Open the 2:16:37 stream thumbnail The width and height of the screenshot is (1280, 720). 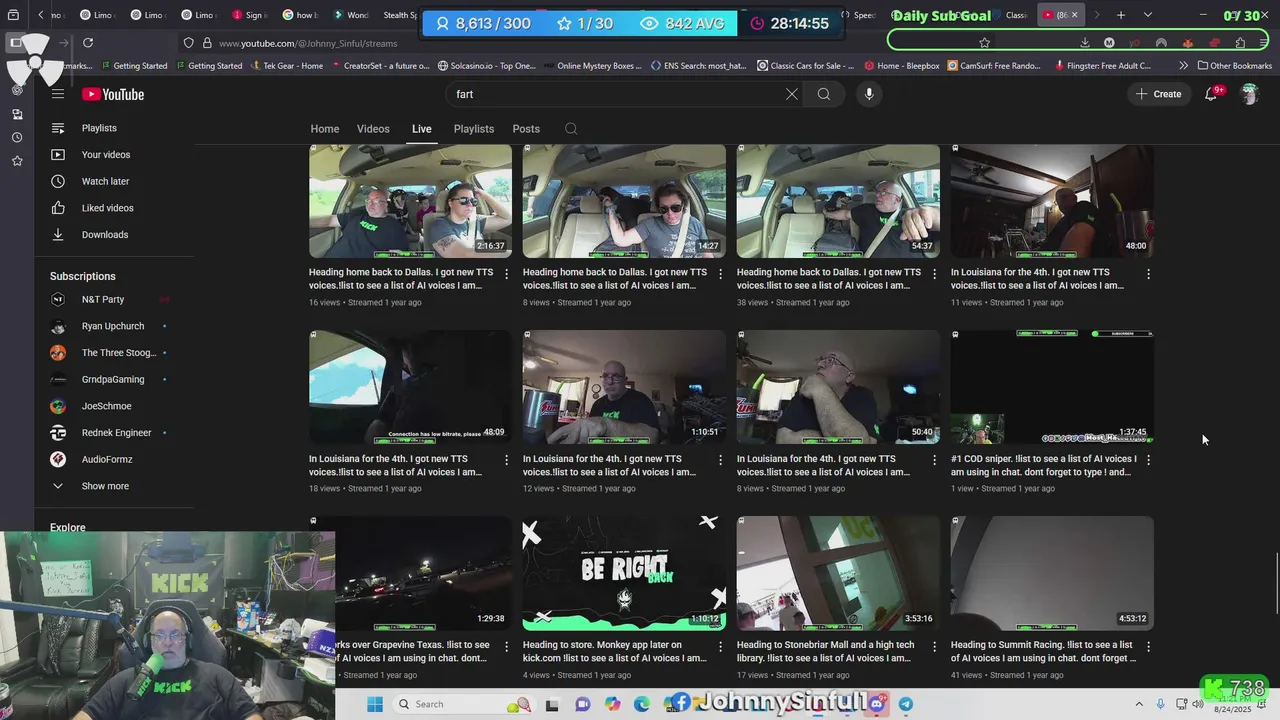(x=410, y=201)
